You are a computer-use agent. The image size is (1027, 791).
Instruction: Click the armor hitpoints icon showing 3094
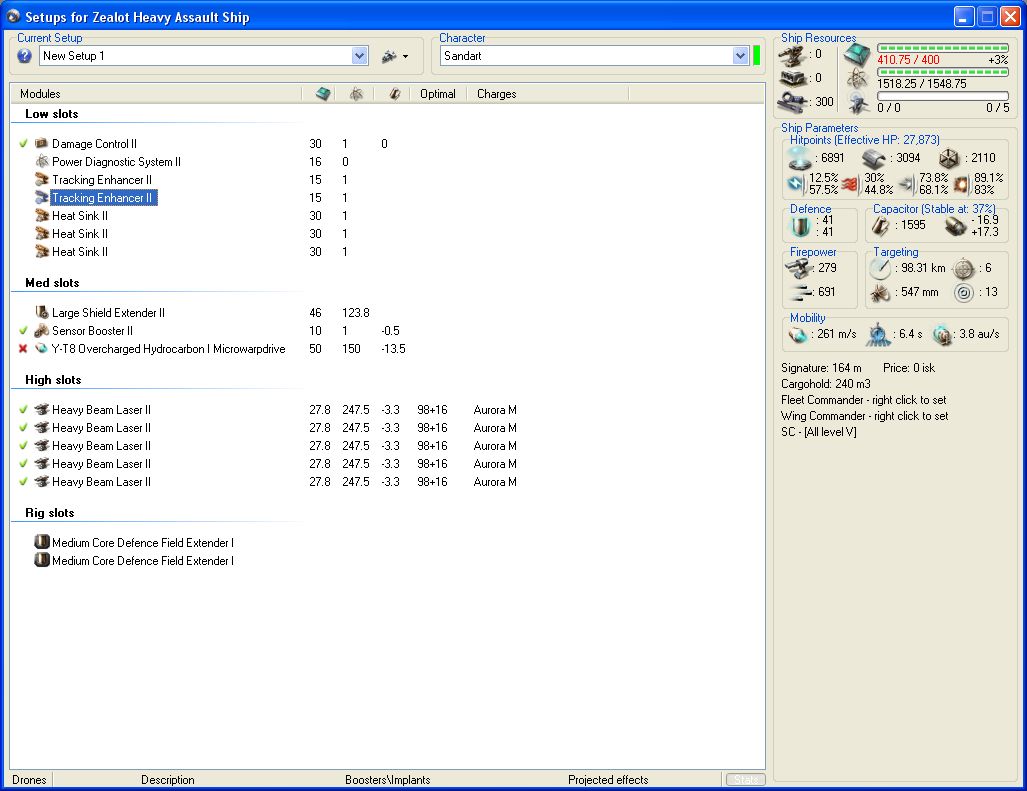point(874,158)
